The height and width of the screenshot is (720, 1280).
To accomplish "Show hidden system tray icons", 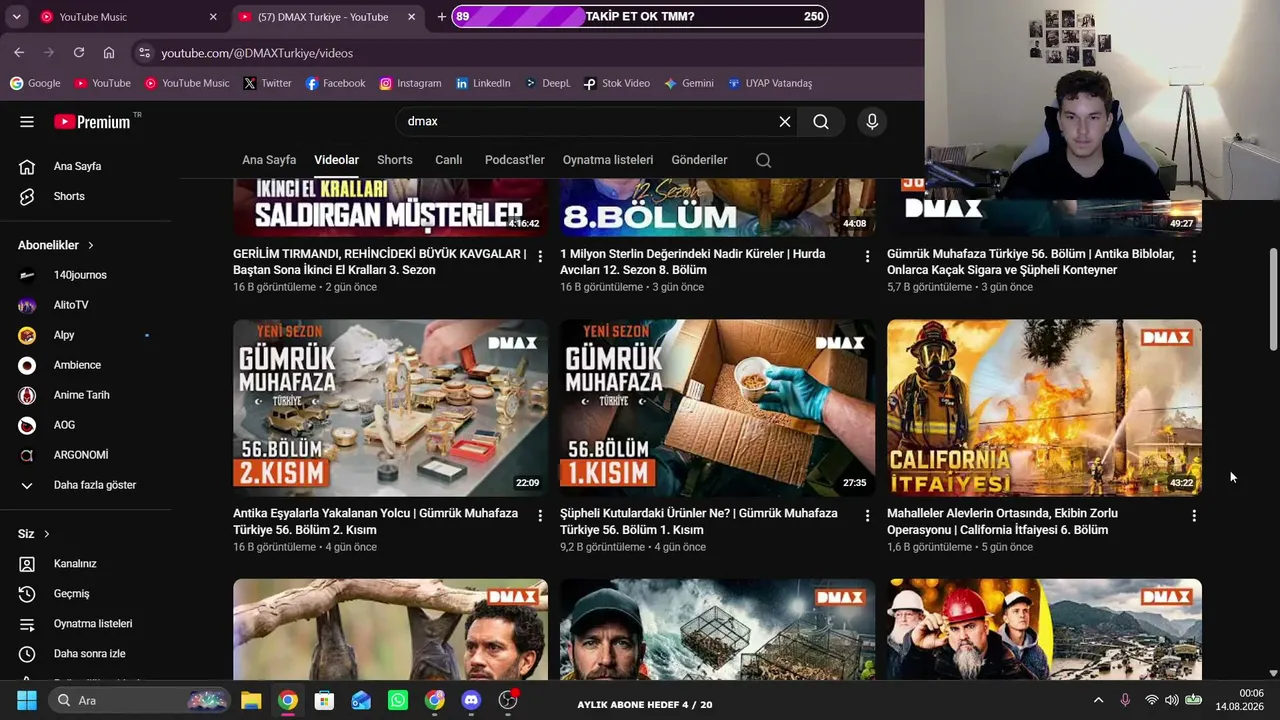I will (x=1098, y=700).
